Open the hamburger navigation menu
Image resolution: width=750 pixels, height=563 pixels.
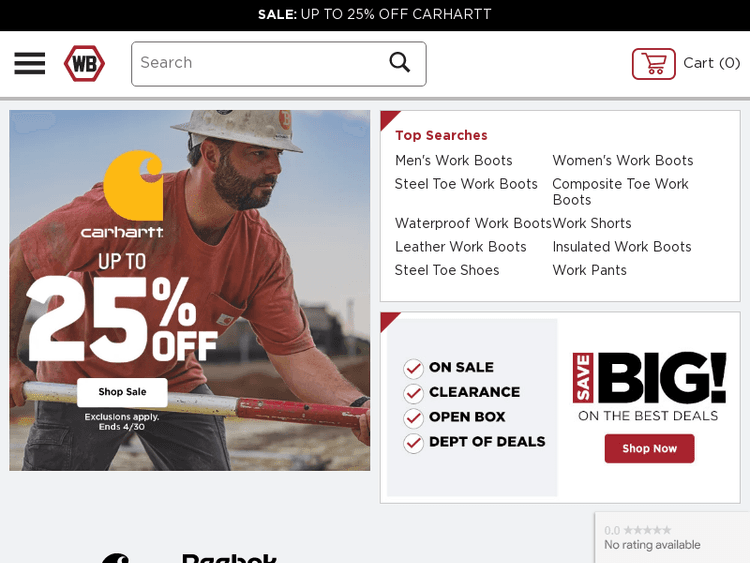[x=30, y=64]
